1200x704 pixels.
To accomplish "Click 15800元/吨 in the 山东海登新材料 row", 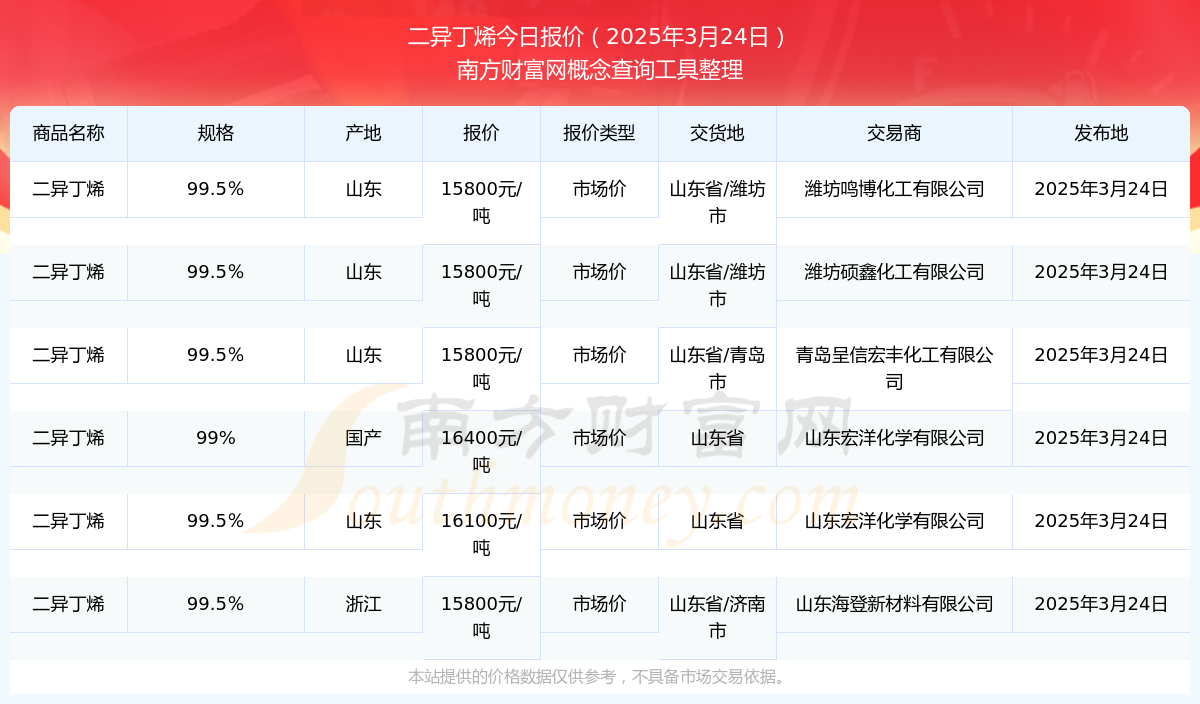I will click(x=481, y=617).
